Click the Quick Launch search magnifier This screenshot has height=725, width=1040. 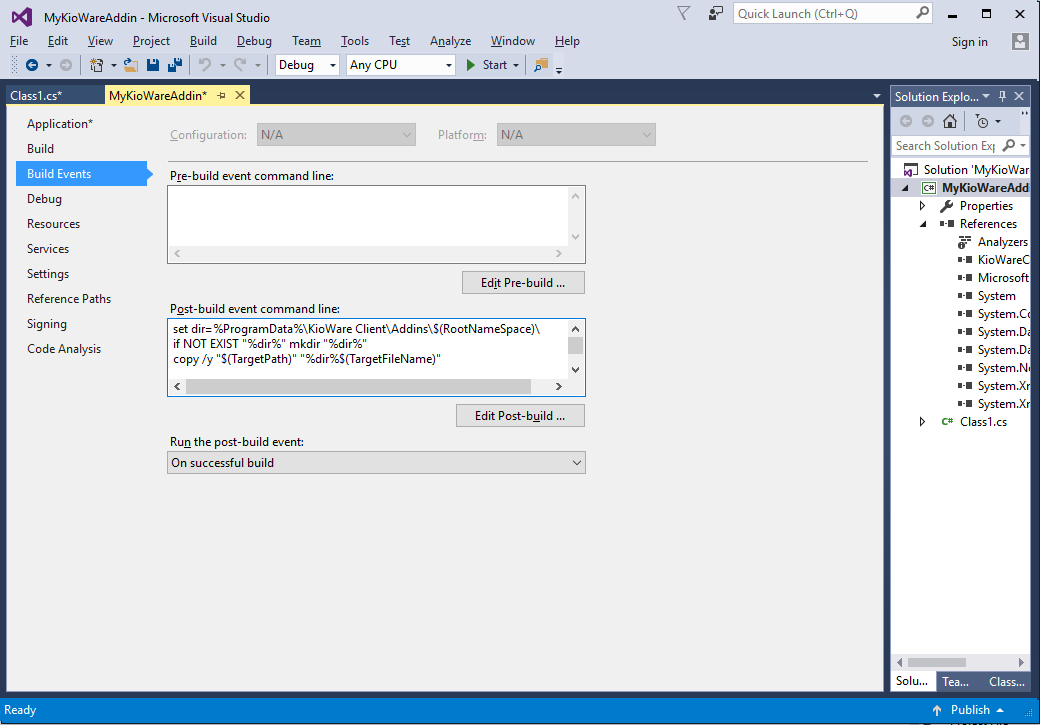(x=922, y=13)
